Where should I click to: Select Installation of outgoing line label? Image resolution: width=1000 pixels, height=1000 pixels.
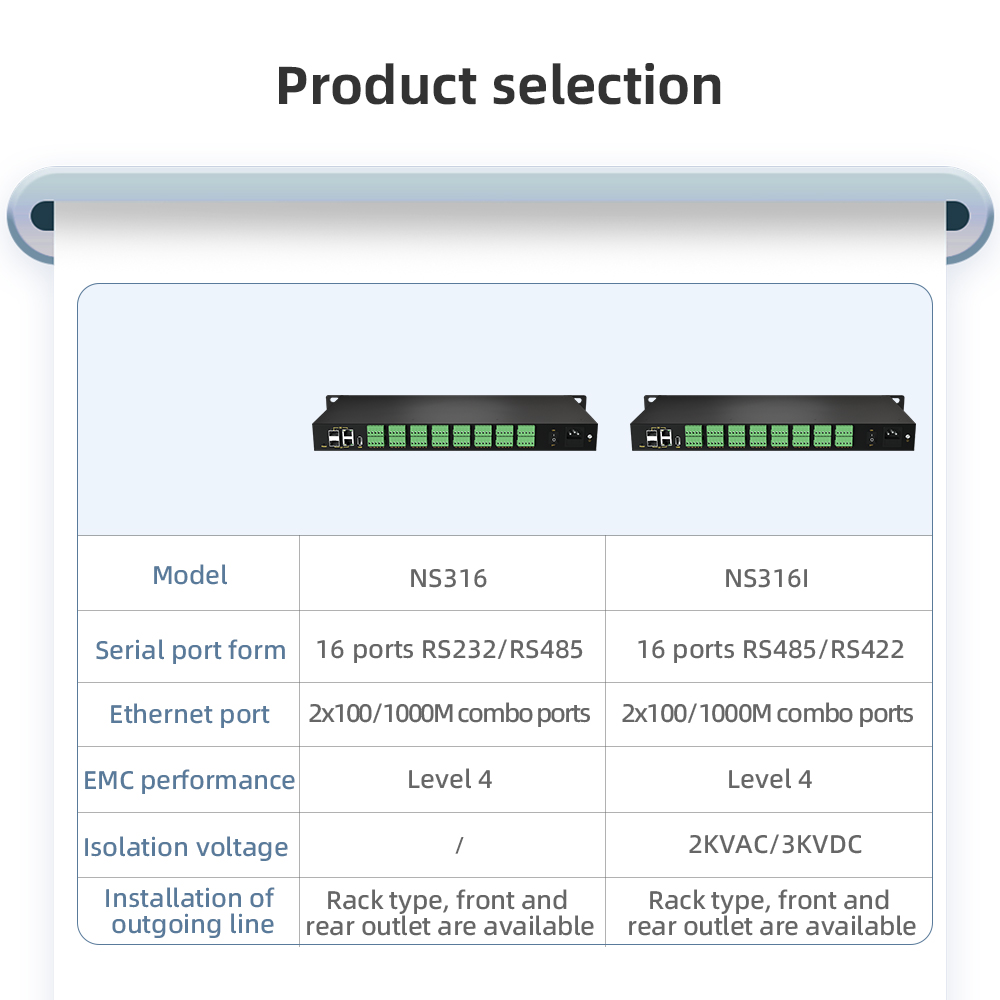[x=190, y=911]
